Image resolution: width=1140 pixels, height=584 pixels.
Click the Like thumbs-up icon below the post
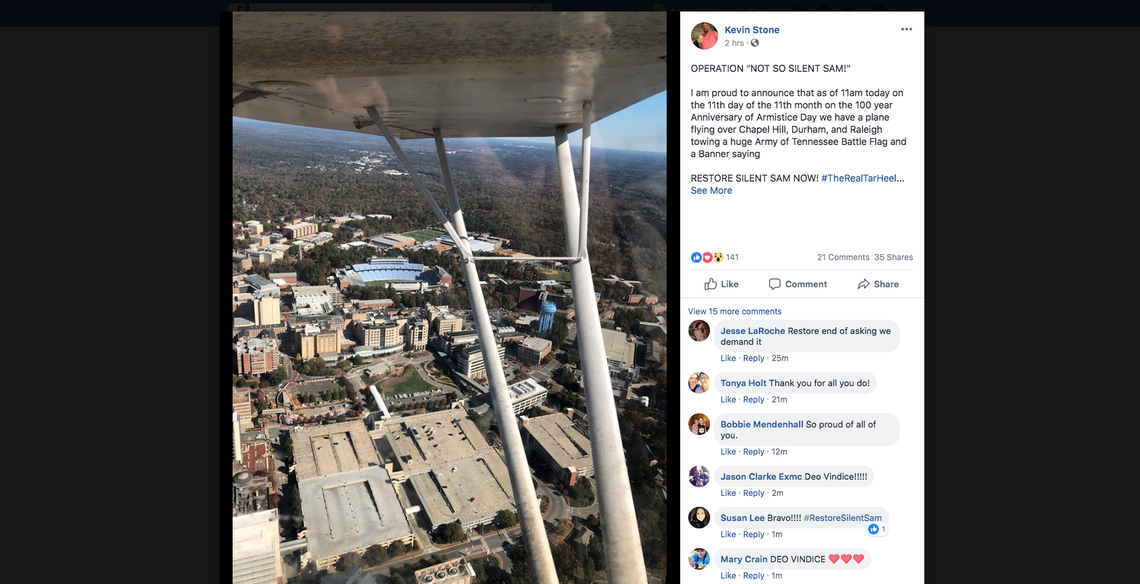click(x=710, y=283)
